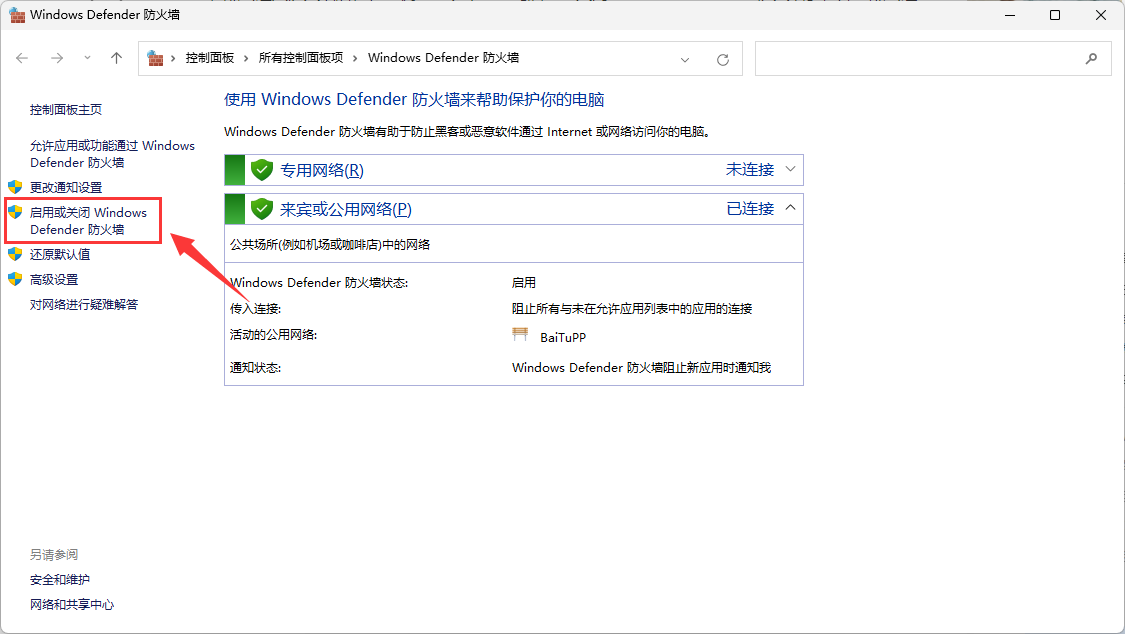Click 启用 firewall status value
Image resolution: width=1125 pixels, height=634 pixels.
pos(524,283)
